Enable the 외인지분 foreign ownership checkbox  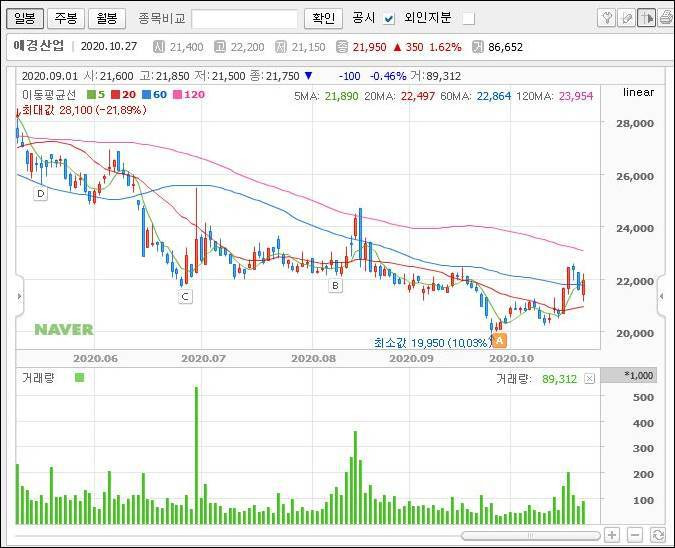(468, 19)
